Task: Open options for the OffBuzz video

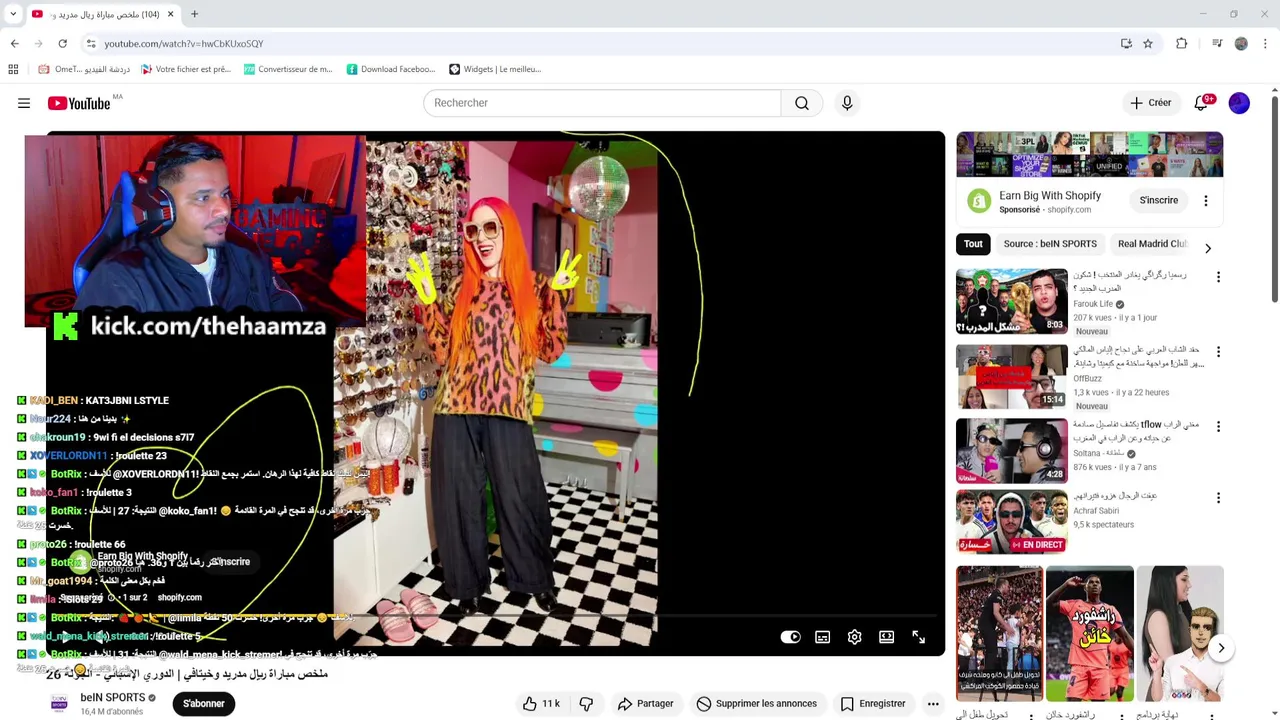Action: (x=1218, y=352)
